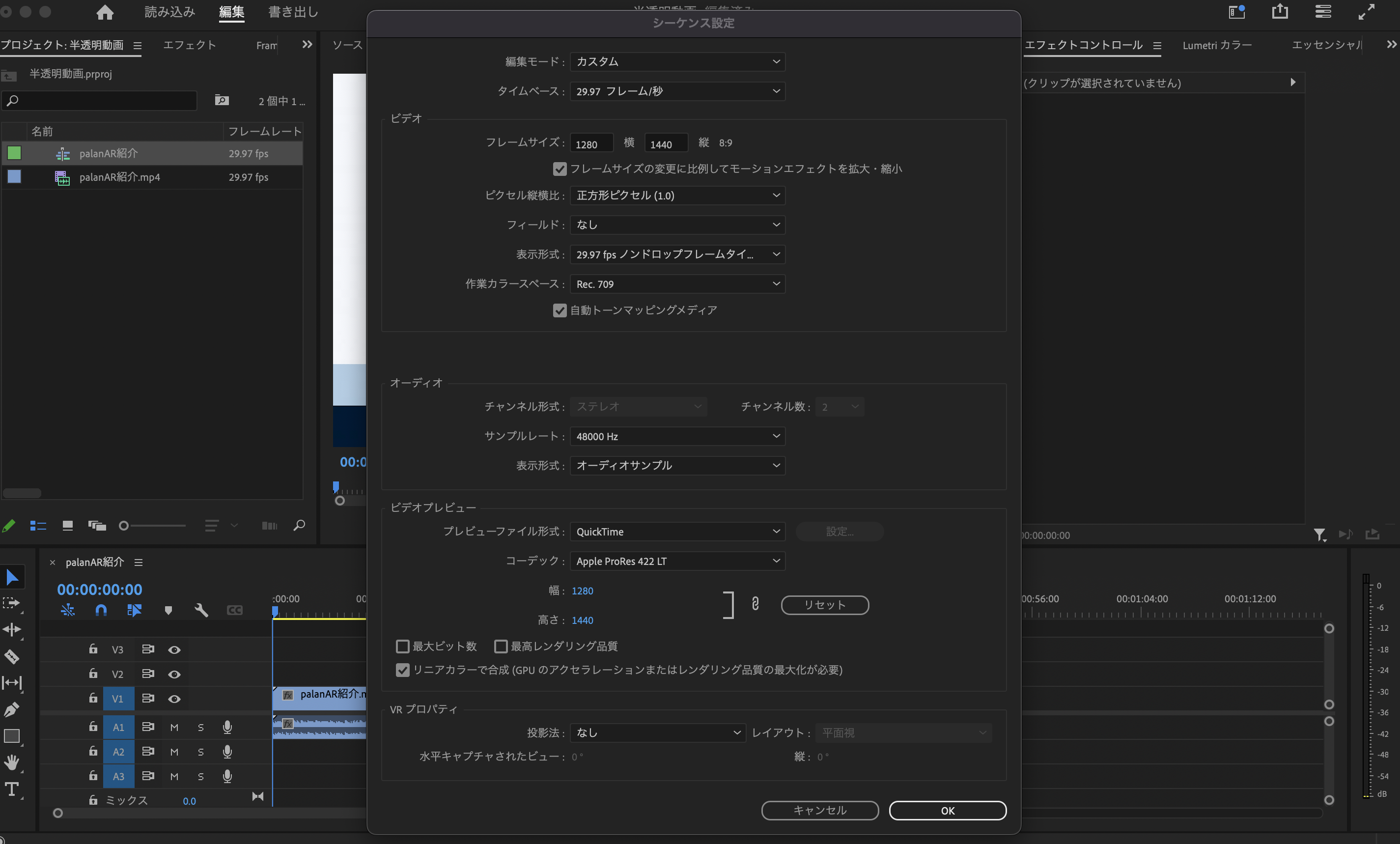Image resolution: width=1400 pixels, height=844 pixels.
Task: Click the Linked Selection icon in timeline
Action: pos(134,611)
